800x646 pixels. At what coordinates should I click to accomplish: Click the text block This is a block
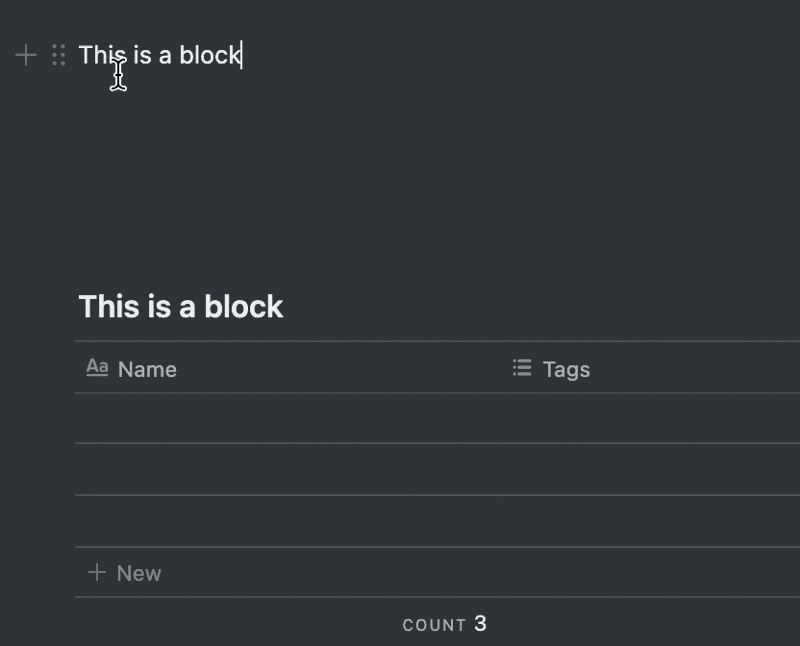click(160, 55)
